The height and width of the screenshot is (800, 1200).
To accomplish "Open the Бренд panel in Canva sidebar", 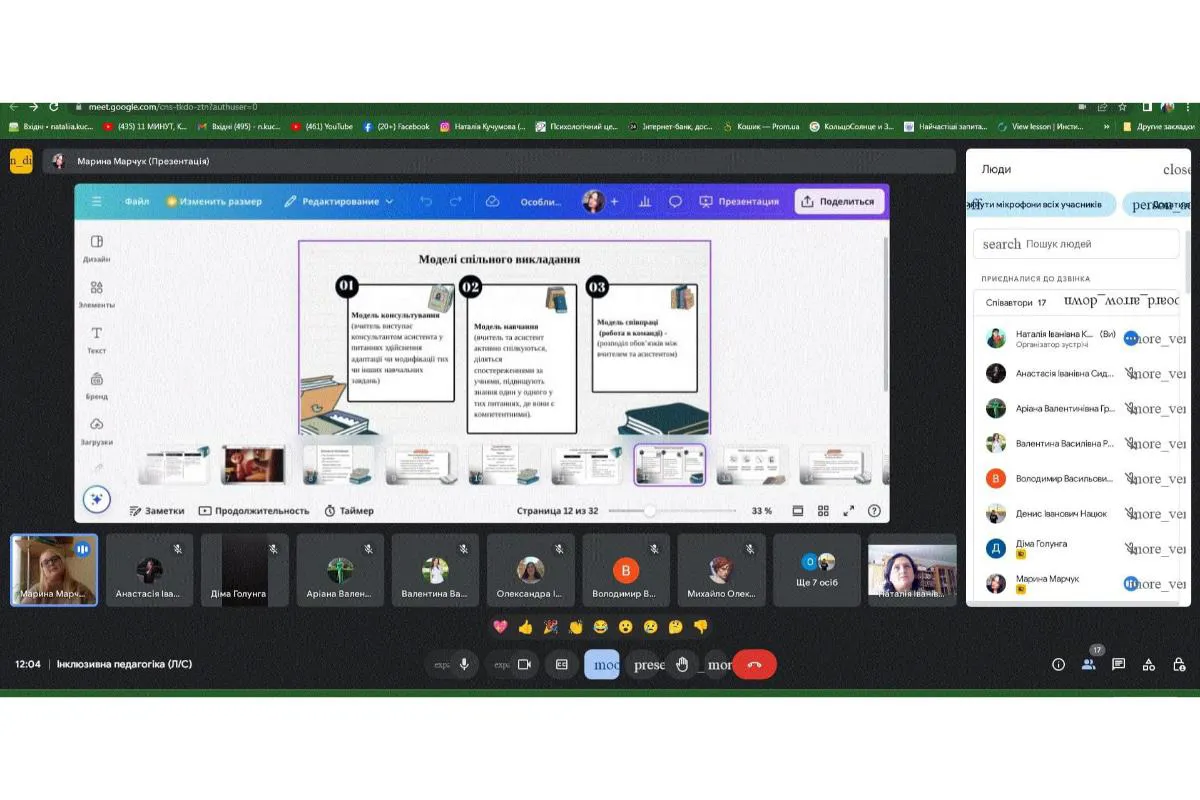I will click(97, 386).
